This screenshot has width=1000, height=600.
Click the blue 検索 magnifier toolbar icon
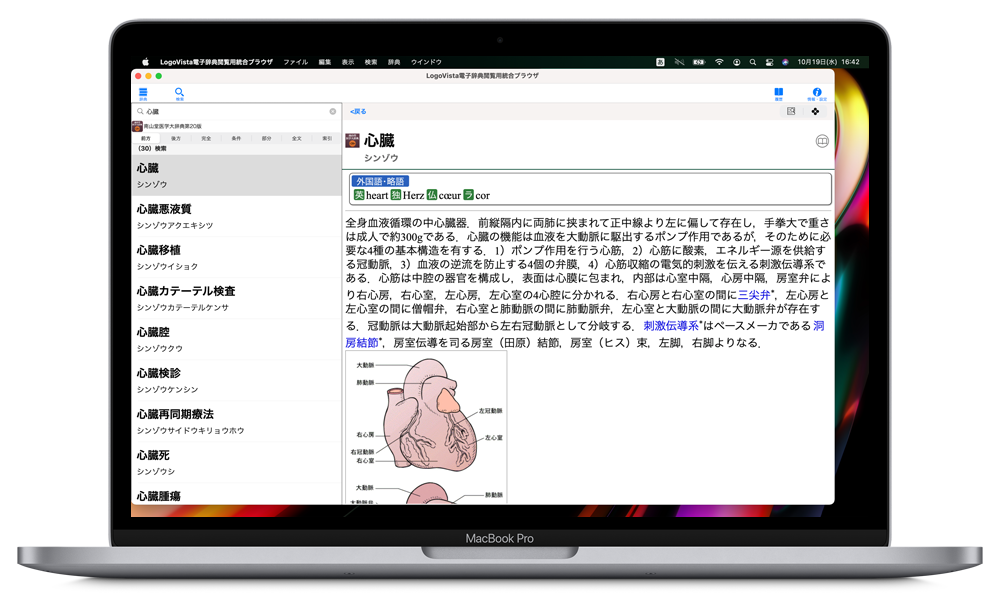[x=179, y=94]
